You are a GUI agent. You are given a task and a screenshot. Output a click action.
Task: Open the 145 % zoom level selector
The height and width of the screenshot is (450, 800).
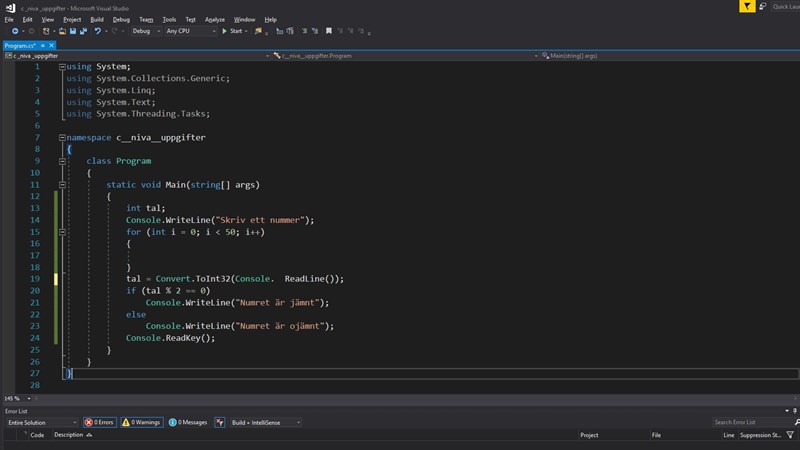16,398
